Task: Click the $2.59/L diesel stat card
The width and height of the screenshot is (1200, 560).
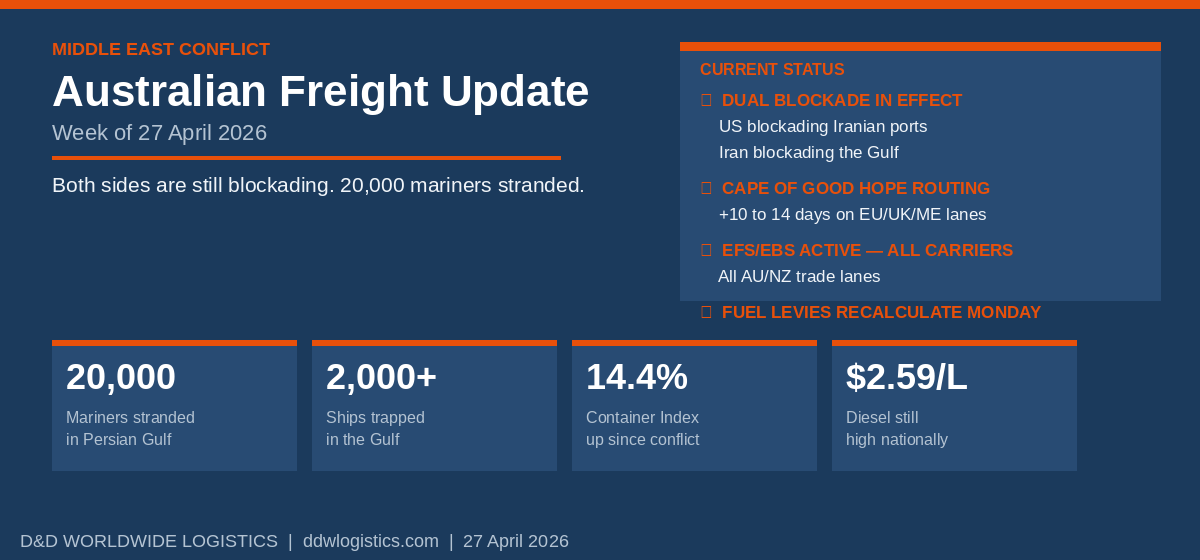Action: 954,406
